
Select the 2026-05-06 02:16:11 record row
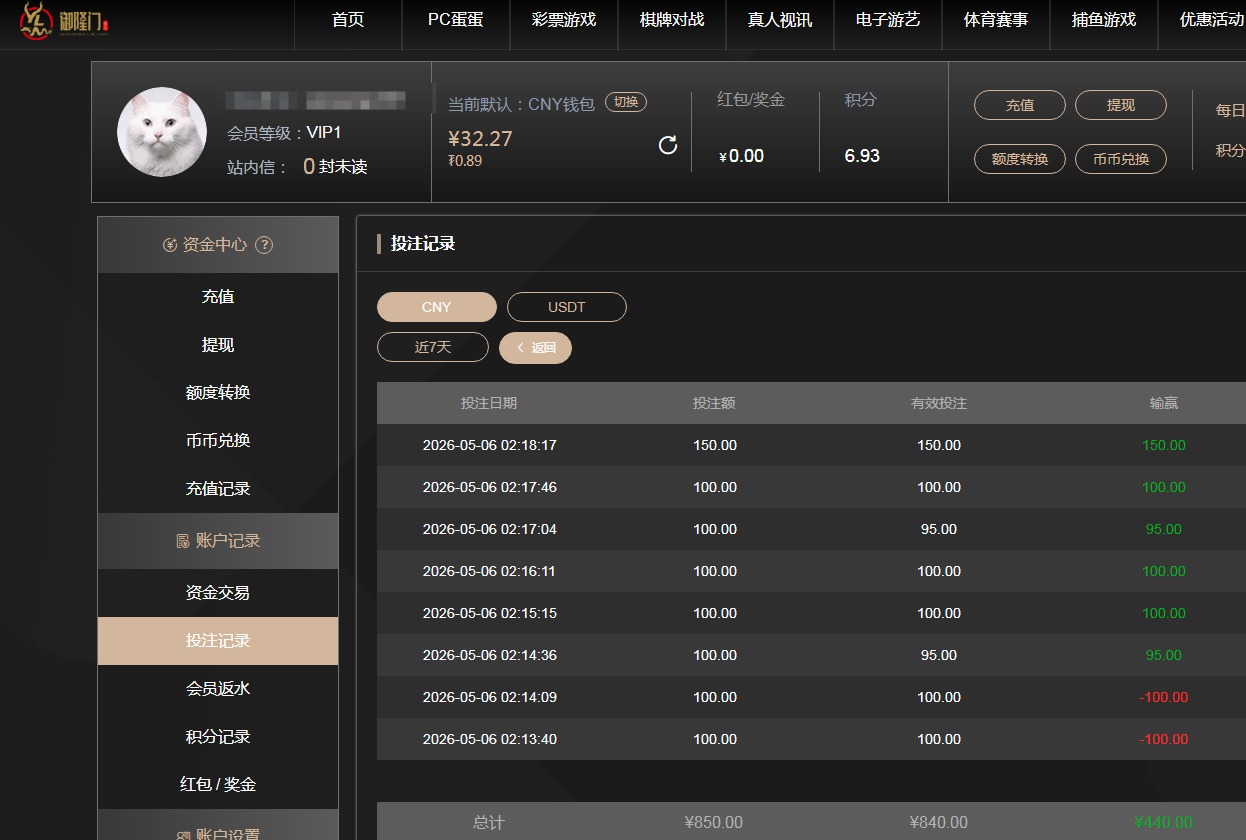pyautogui.click(x=811, y=571)
